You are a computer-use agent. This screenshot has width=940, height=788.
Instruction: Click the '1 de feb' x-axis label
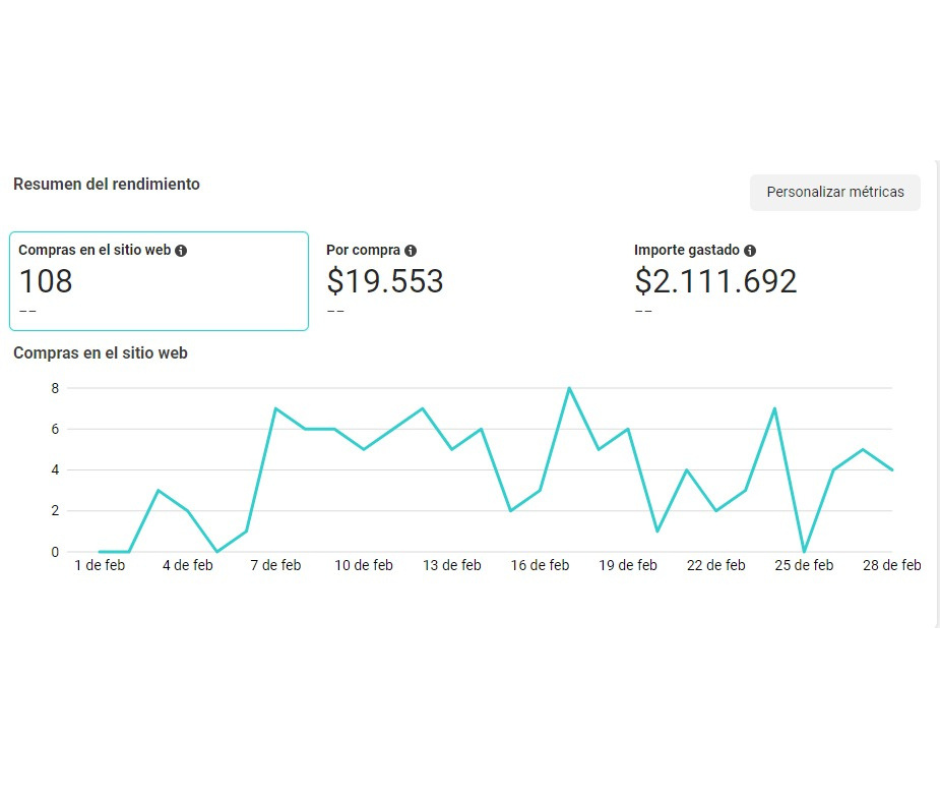click(x=100, y=566)
